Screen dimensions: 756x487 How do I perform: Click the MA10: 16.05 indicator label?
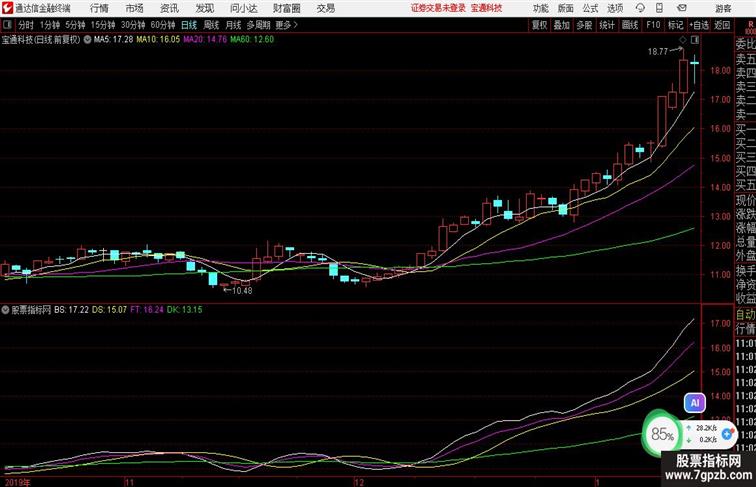pyautogui.click(x=158, y=40)
